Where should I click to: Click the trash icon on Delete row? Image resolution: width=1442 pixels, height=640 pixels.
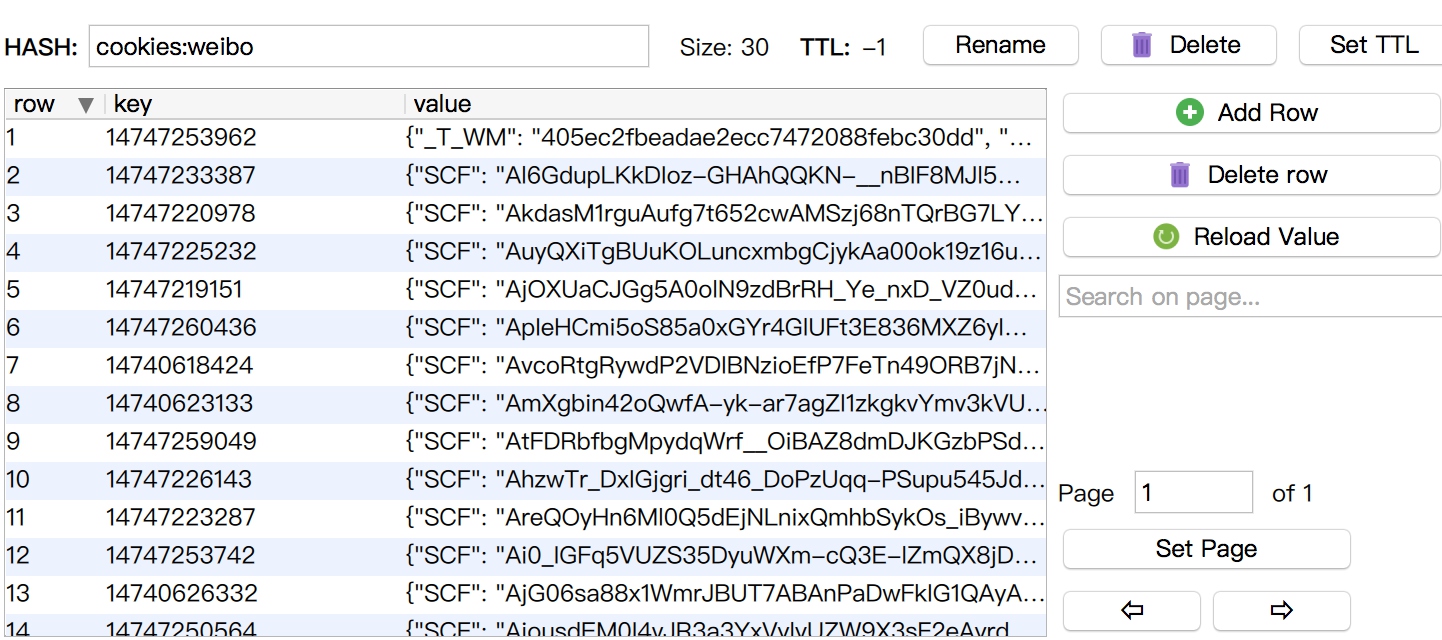pos(1180,175)
